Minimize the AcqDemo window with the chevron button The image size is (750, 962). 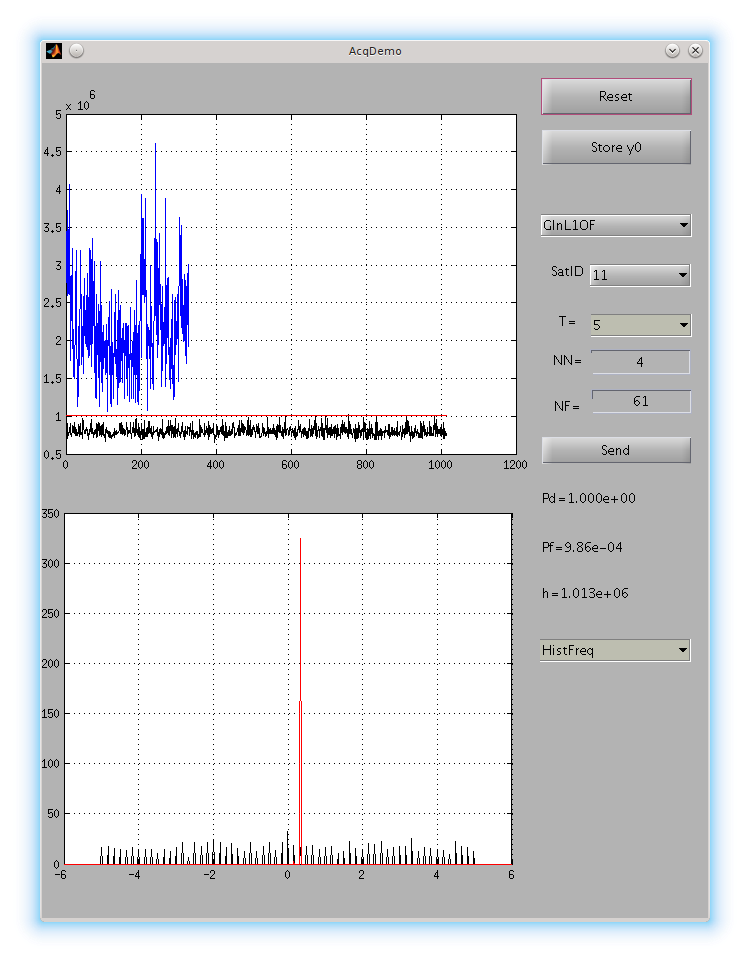point(672,50)
